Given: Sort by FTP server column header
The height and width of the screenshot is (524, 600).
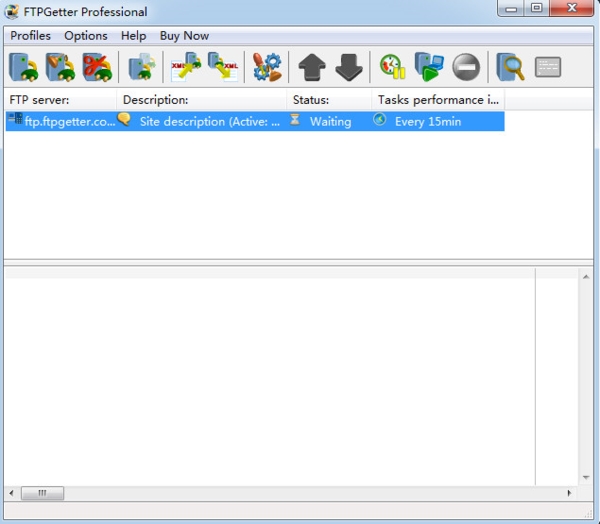Looking at the screenshot, I should (60, 100).
